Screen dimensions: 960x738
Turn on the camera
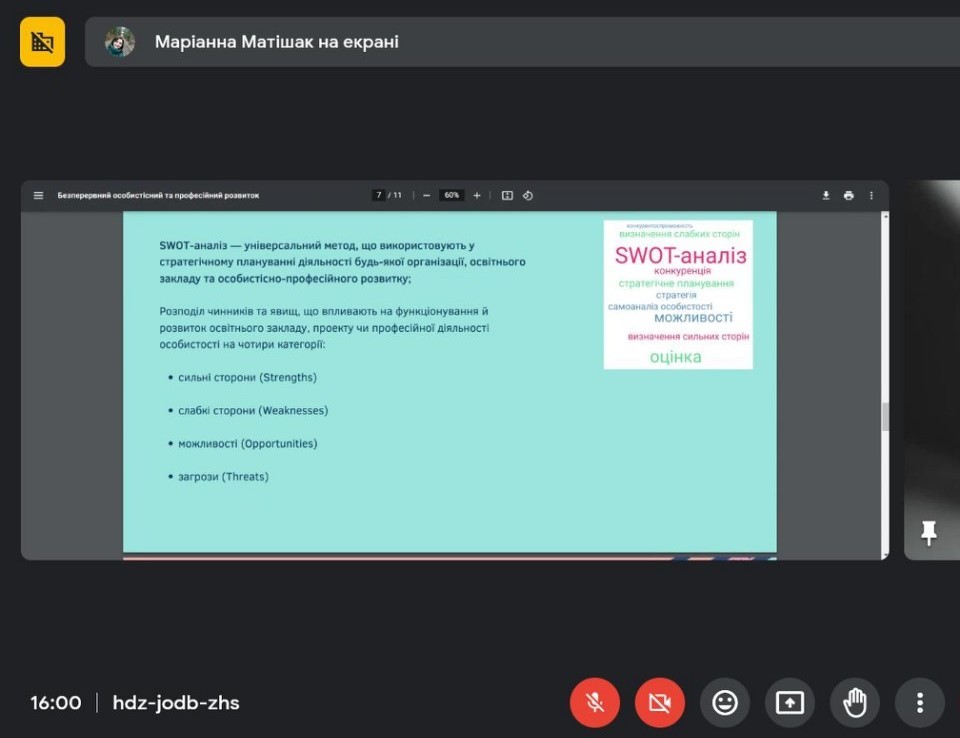click(660, 703)
